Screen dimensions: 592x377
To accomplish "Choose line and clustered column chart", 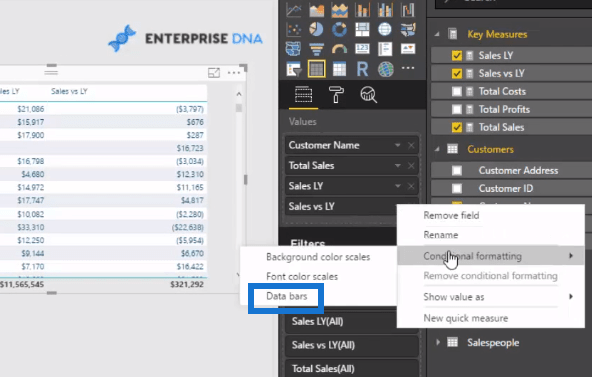I will (385, 10).
